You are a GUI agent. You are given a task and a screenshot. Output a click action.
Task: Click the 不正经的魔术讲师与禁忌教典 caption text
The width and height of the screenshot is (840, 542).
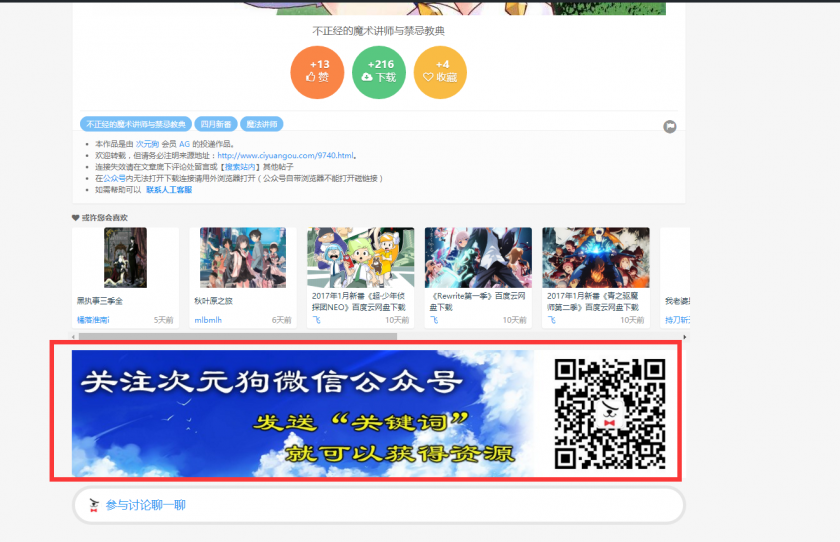click(x=379, y=31)
